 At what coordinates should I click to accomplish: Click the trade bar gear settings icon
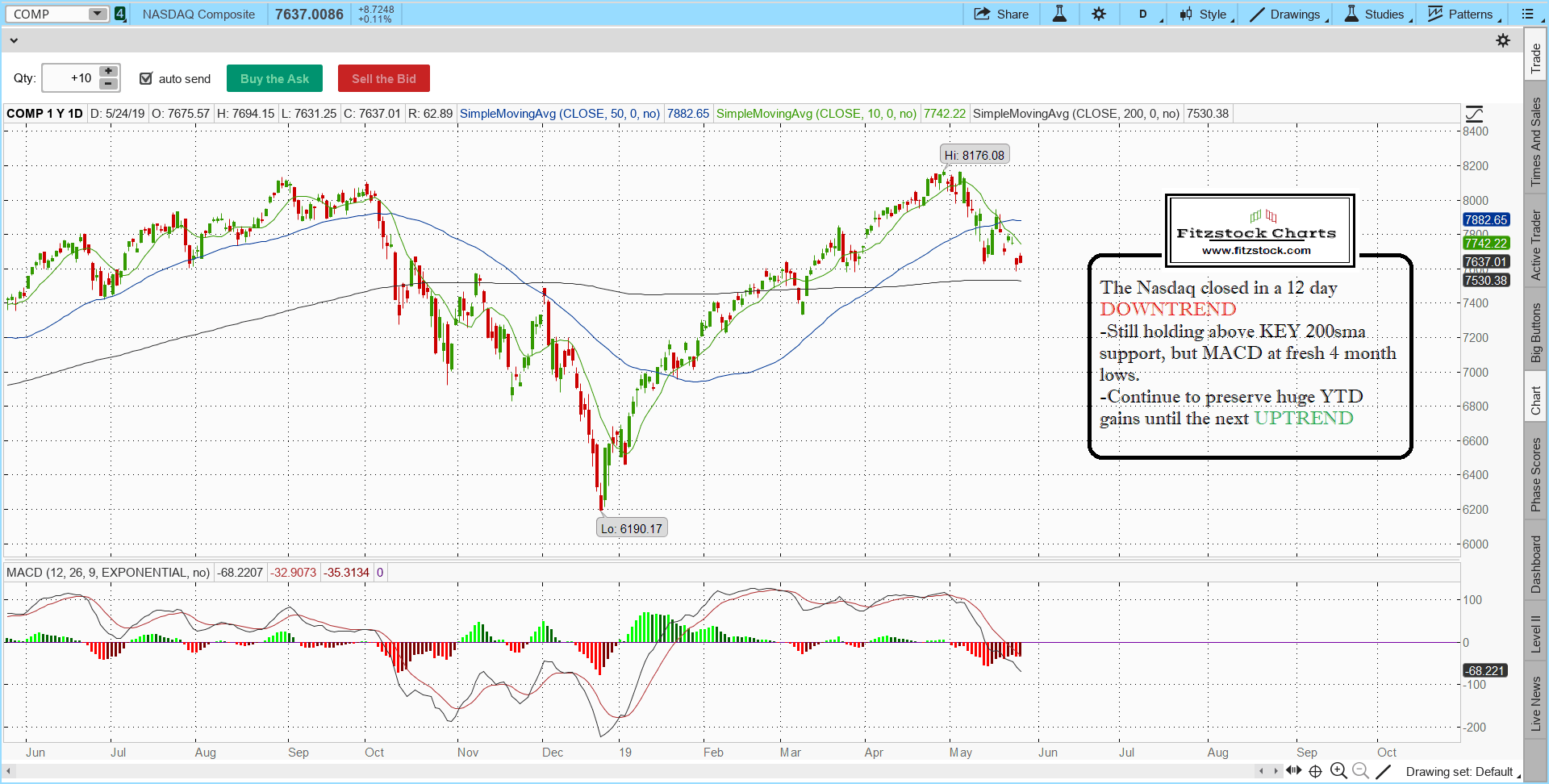(1503, 40)
